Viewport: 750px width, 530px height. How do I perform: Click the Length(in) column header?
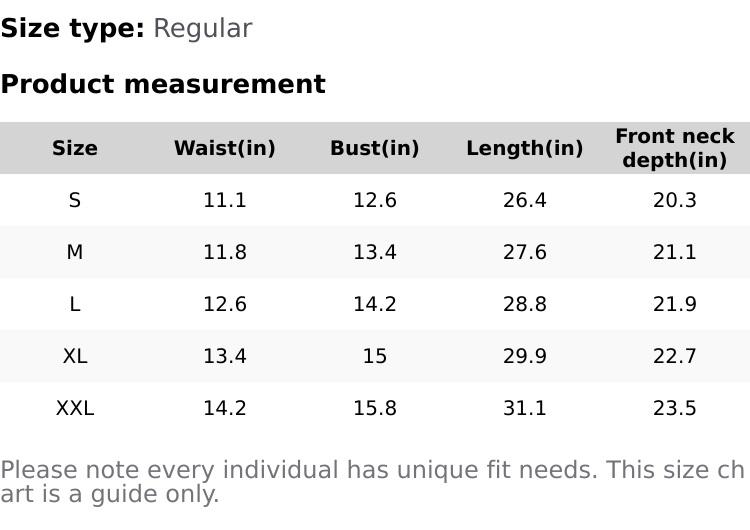pos(524,148)
